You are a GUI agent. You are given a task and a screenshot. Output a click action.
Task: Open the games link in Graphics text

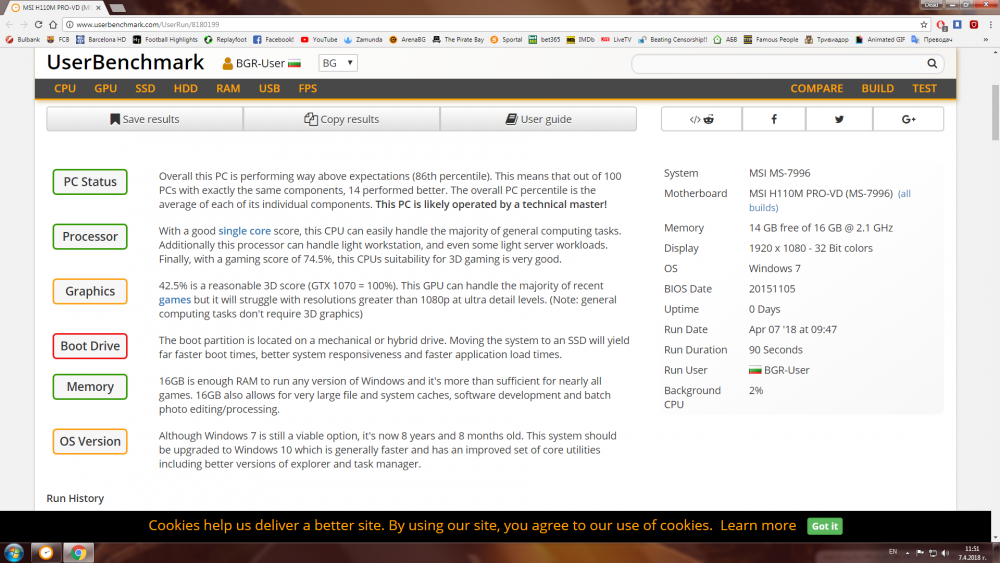click(x=175, y=300)
